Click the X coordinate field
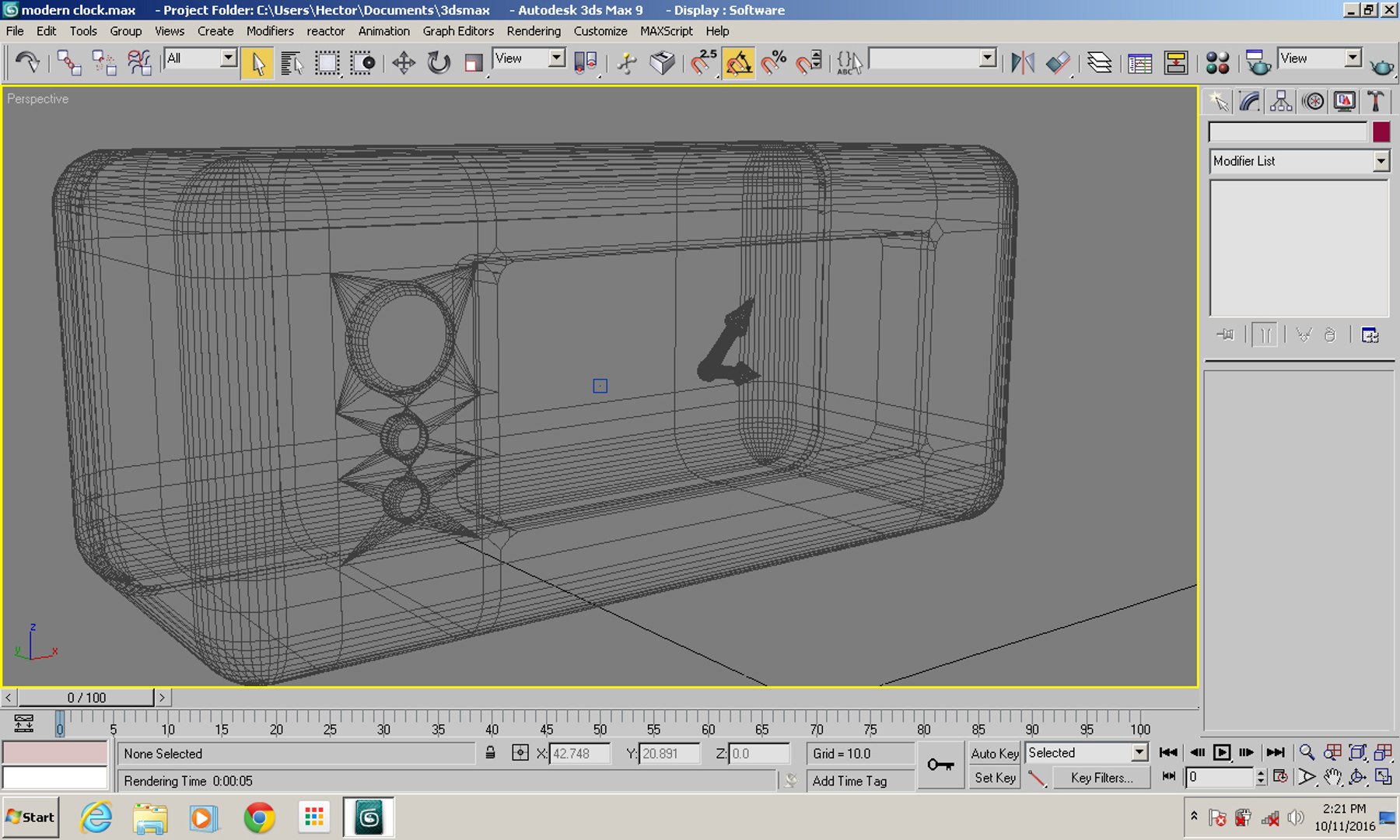1400x840 pixels. point(580,754)
